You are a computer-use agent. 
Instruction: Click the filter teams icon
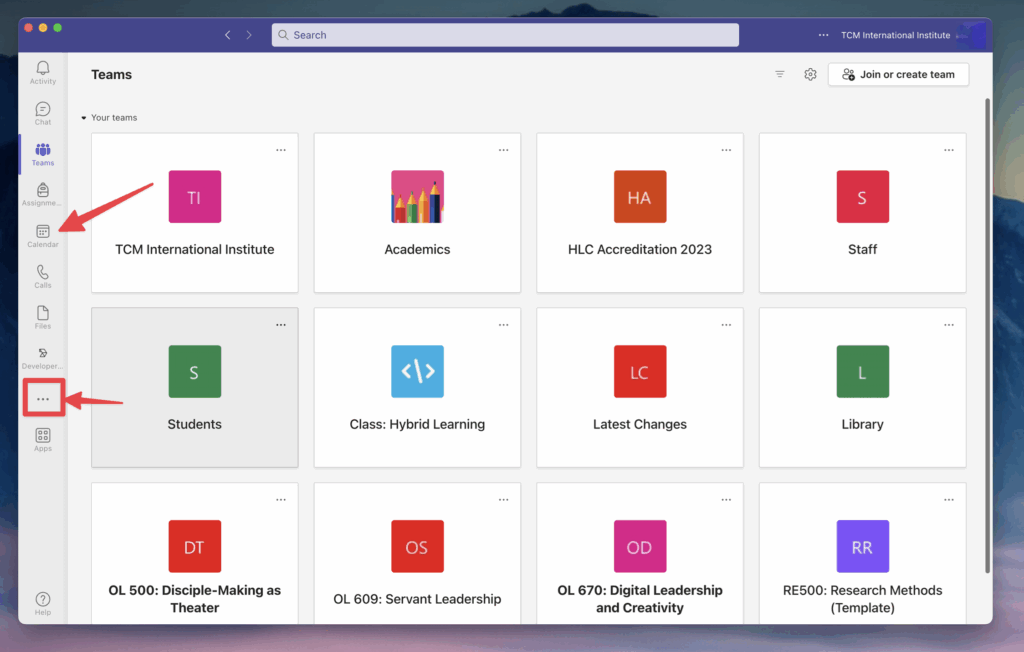(780, 75)
